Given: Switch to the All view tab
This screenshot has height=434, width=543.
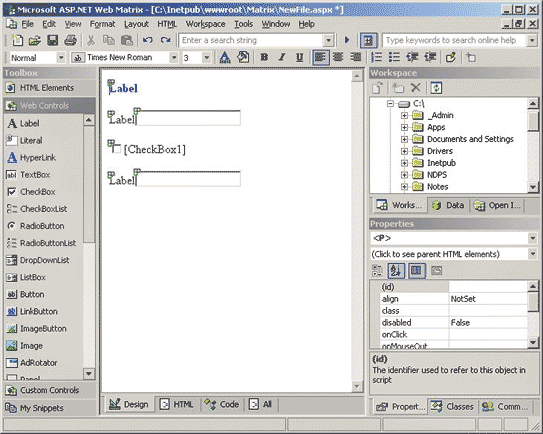Looking at the screenshot, I should (260, 404).
